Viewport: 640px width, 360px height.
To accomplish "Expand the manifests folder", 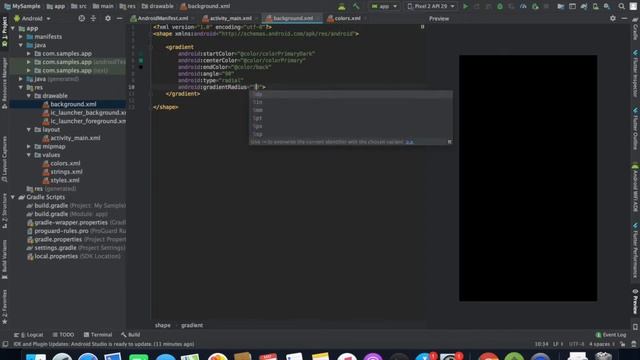I will point(21,37).
